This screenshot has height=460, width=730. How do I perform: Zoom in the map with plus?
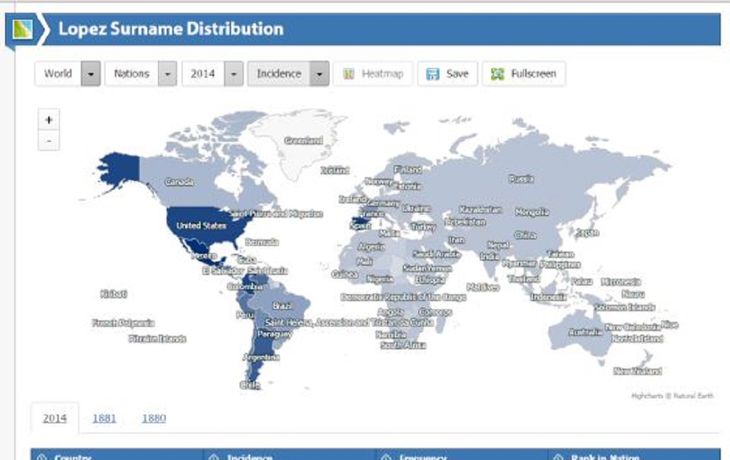[48, 120]
